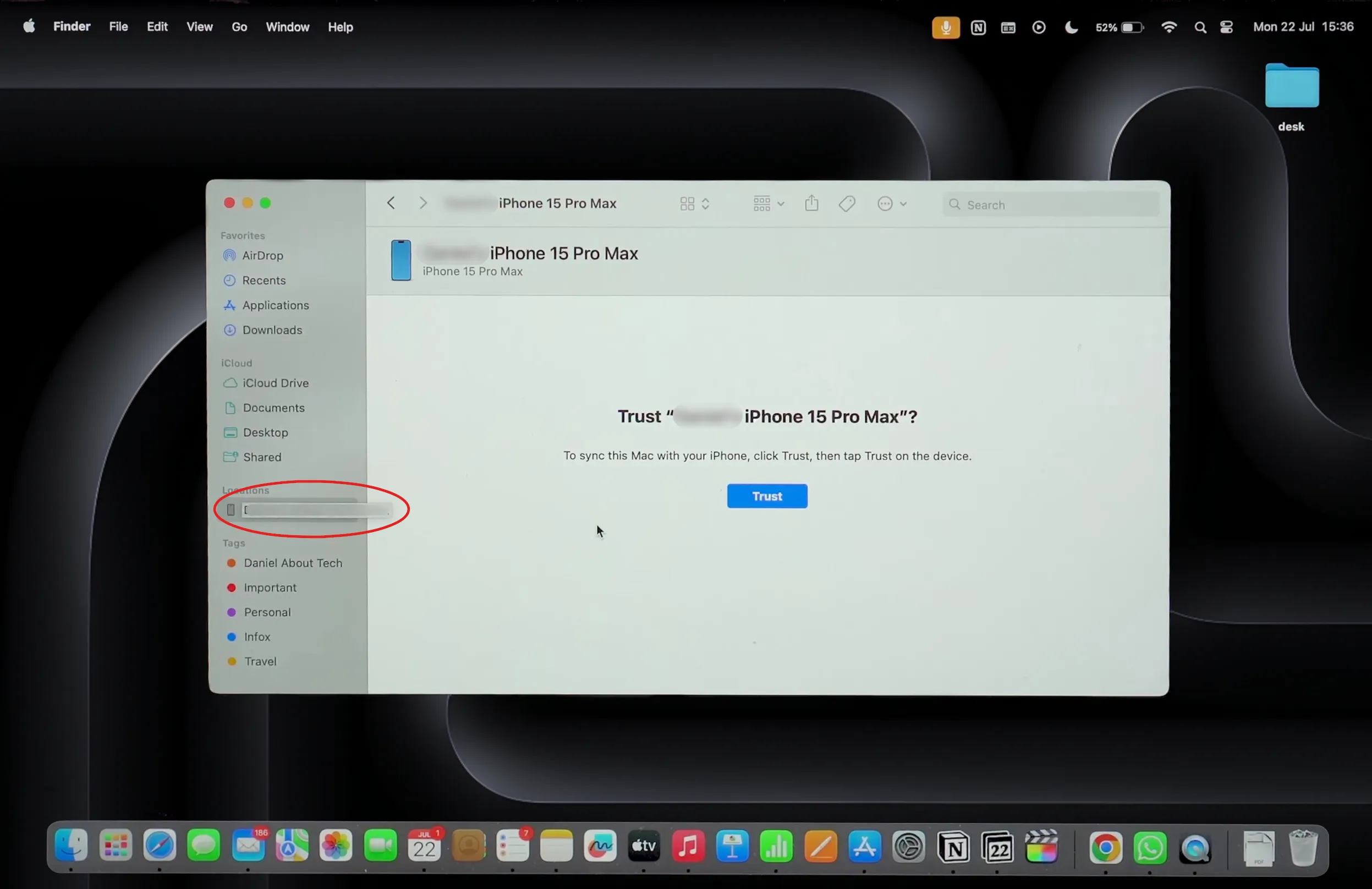Open the Shared section in sidebar

pos(262,457)
